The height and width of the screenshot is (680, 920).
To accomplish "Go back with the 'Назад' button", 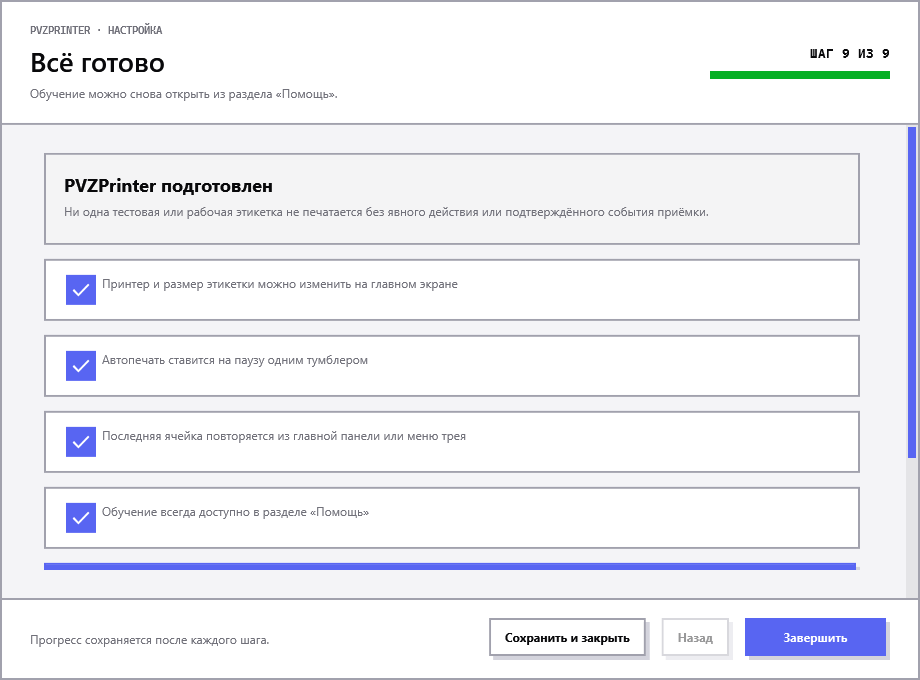I will (695, 637).
